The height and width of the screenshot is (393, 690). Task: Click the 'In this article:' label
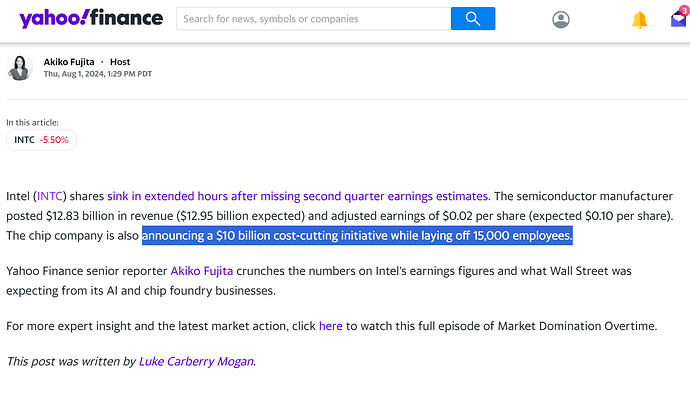32,122
